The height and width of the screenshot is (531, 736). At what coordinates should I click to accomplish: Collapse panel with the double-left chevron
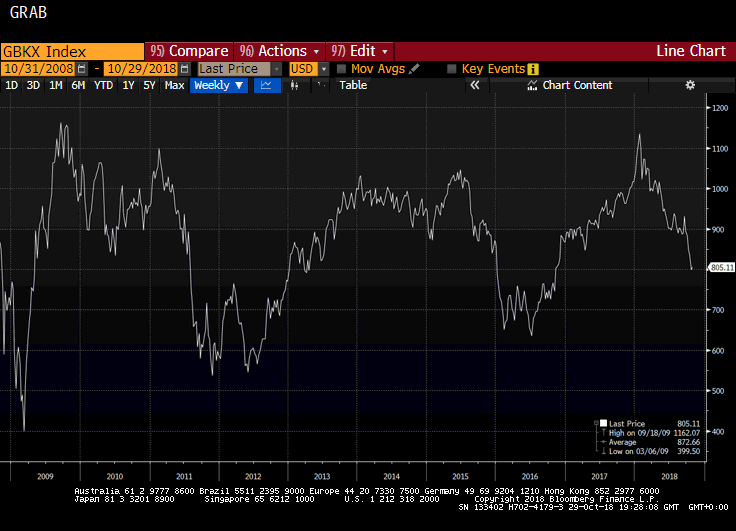coord(475,85)
